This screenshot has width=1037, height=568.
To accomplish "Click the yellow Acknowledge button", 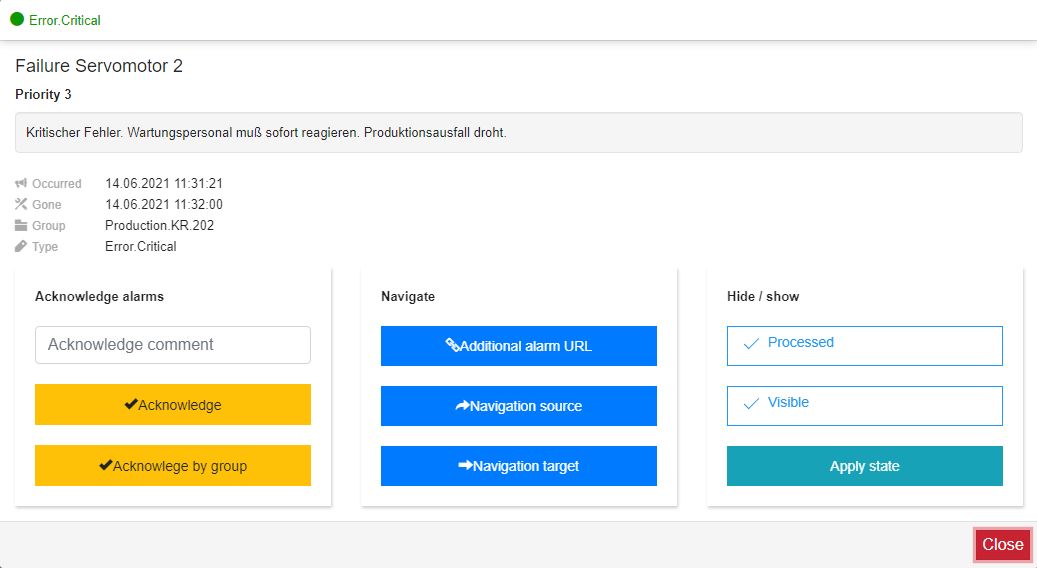I will (173, 405).
